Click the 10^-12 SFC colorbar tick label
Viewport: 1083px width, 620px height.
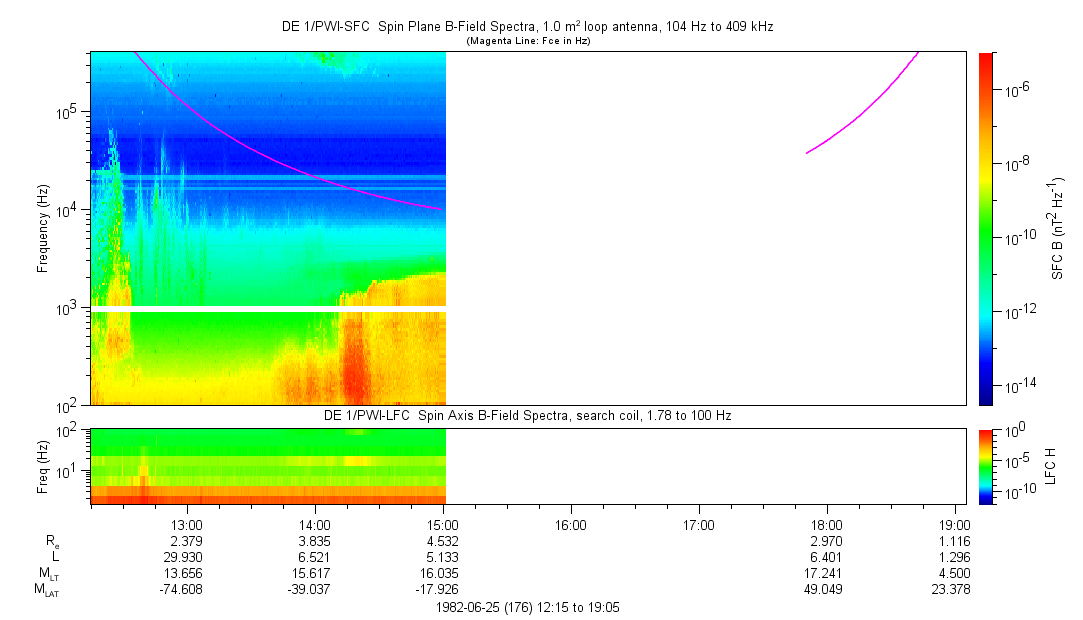point(1020,311)
